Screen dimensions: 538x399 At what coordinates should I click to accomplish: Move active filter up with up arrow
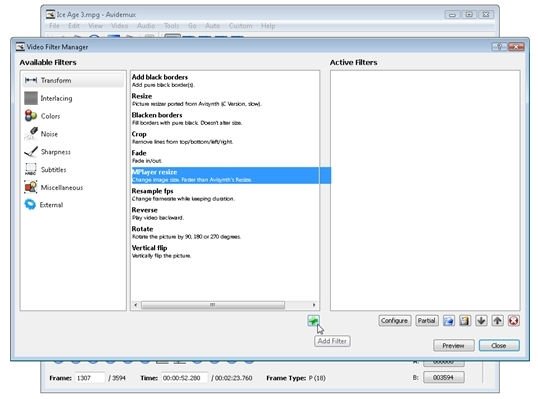tap(498, 321)
